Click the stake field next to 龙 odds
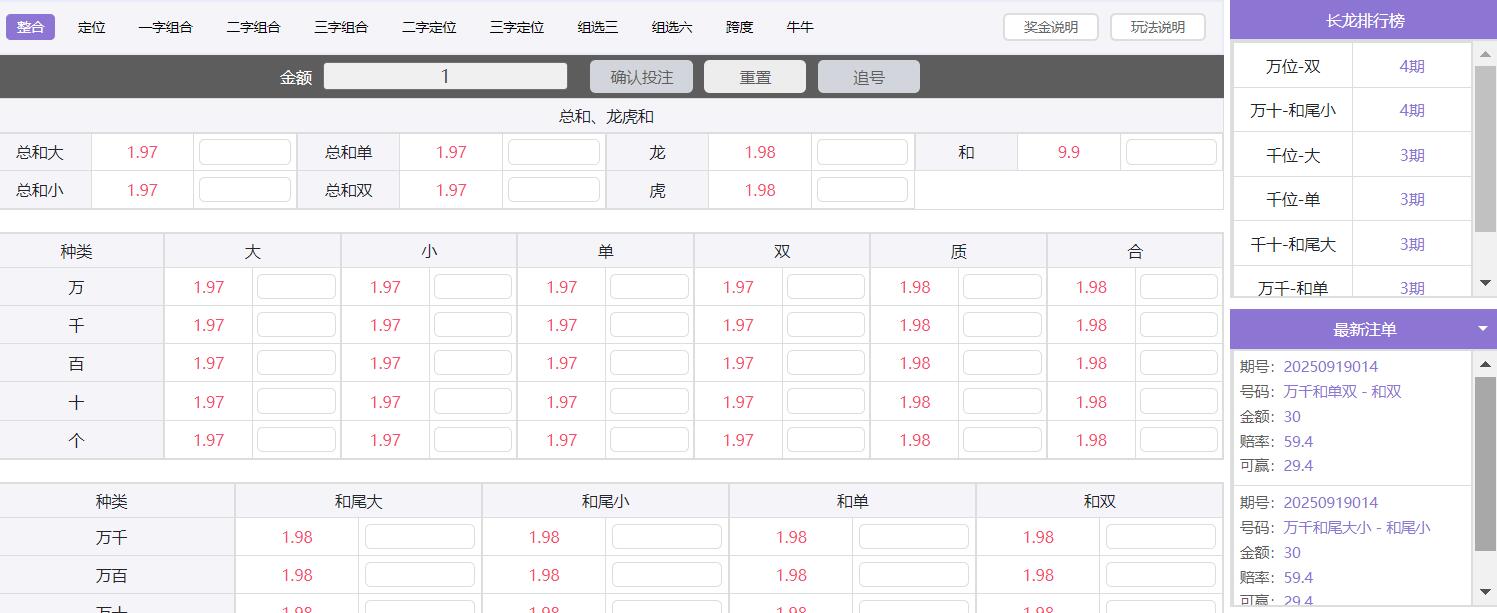Image resolution: width=1497 pixels, height=613 pixels. 862,150
